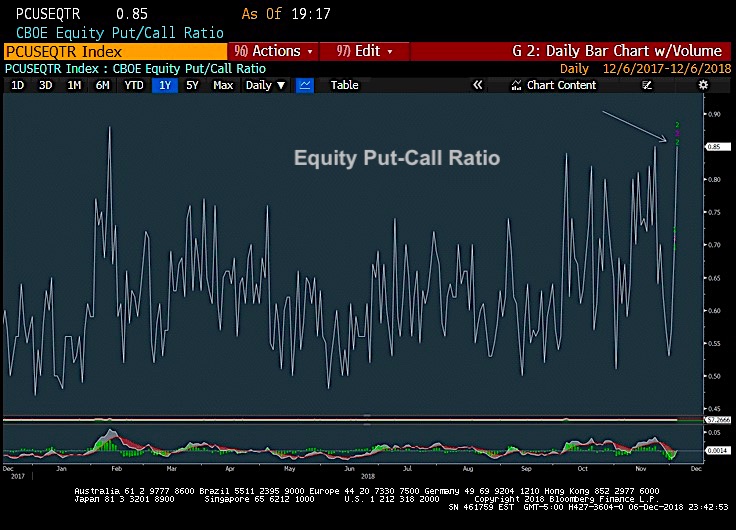Select the 3D time range
This screenshot has width=736, height=530.
pos(46,85)
